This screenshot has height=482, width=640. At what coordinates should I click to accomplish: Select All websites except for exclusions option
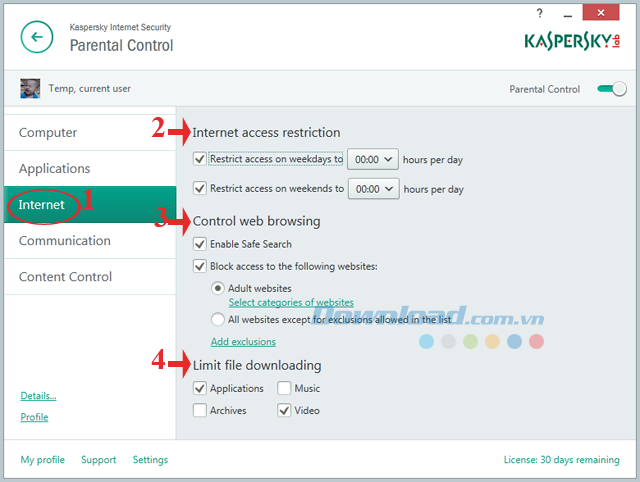[x=218, y=319]
